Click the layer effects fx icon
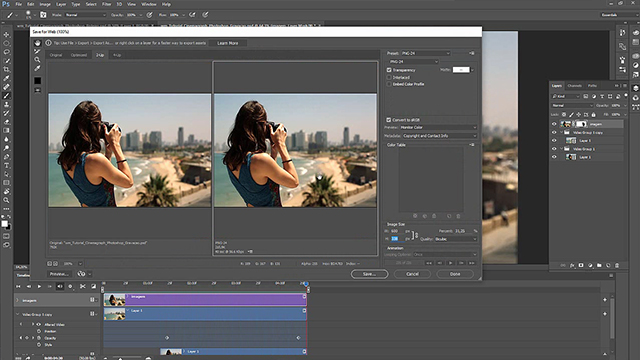 (x=572, y=265)
